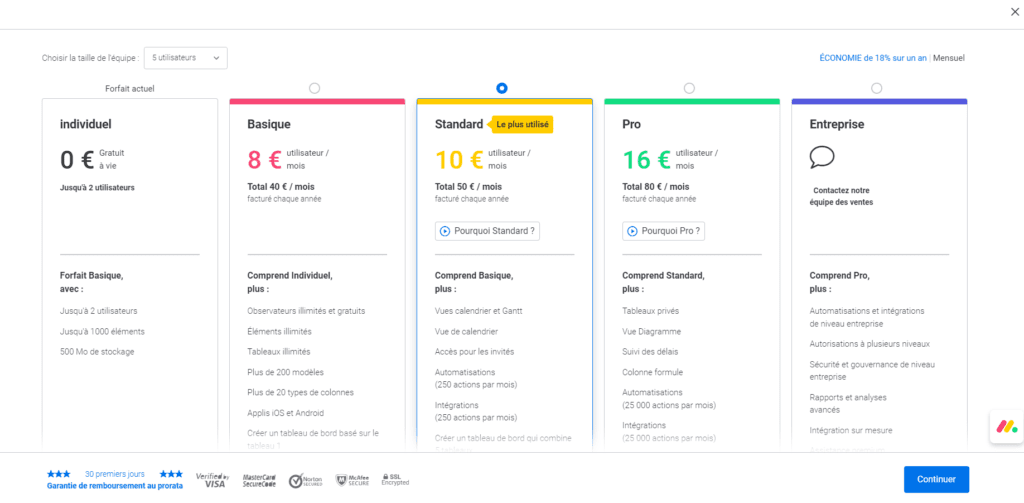
Task: Select the Pro plan radio button
Action: (x=689, y=88)
